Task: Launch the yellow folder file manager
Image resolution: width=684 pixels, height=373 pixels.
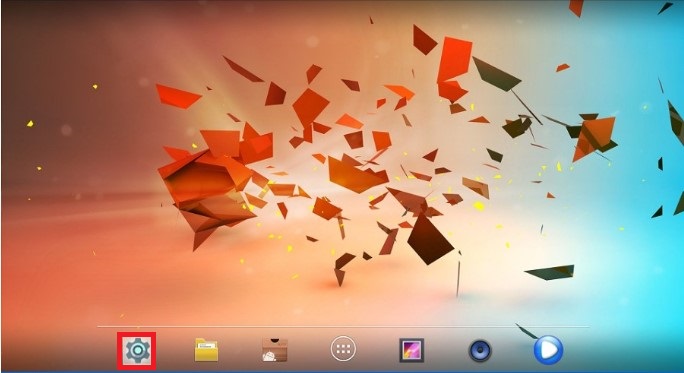Action: [x=206, y=350]
